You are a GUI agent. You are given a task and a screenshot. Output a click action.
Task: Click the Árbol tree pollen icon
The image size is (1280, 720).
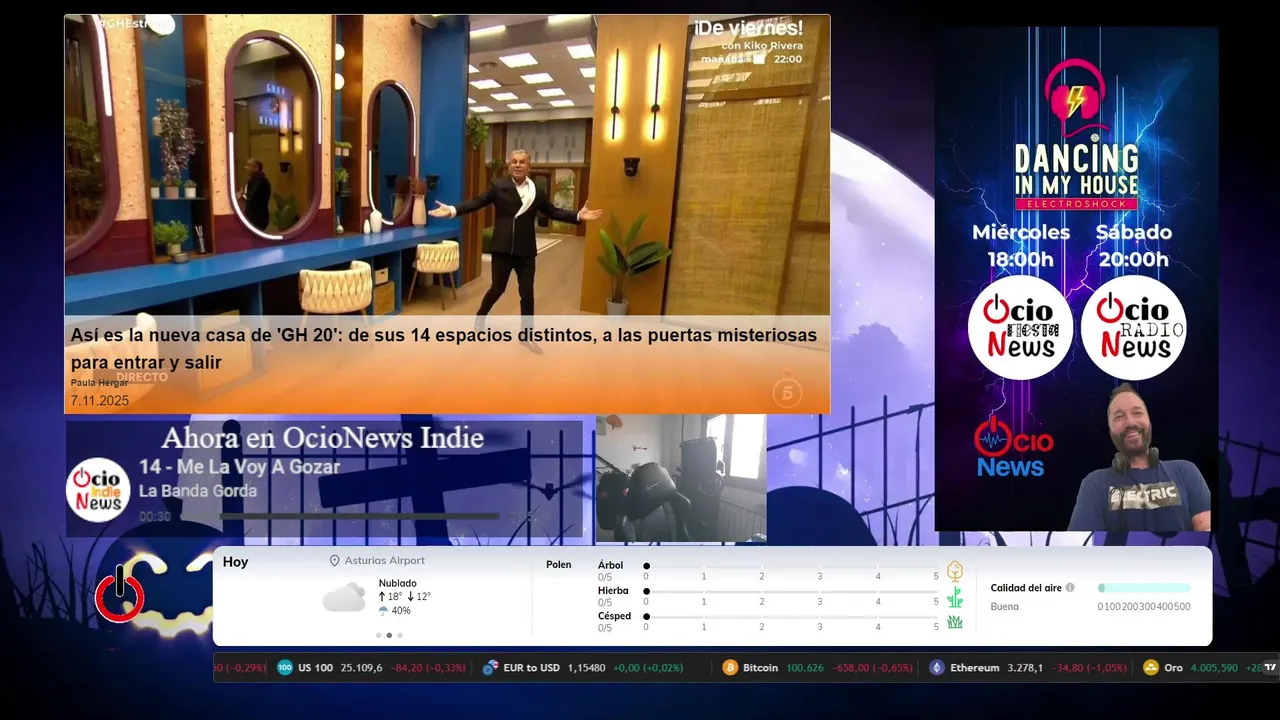(x=955, y=571)
